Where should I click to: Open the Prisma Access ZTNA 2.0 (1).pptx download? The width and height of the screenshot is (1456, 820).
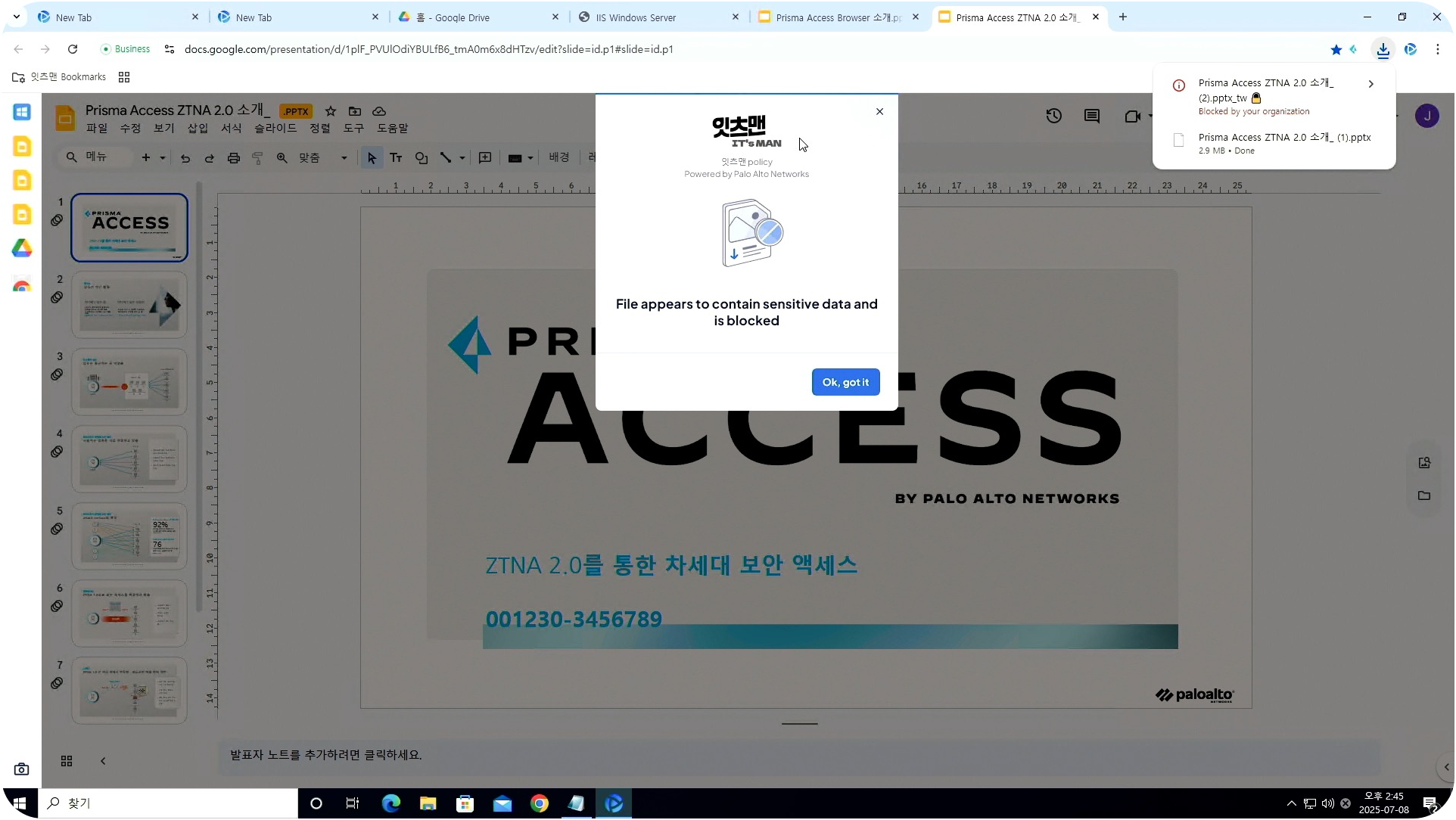click(1274, 143)
